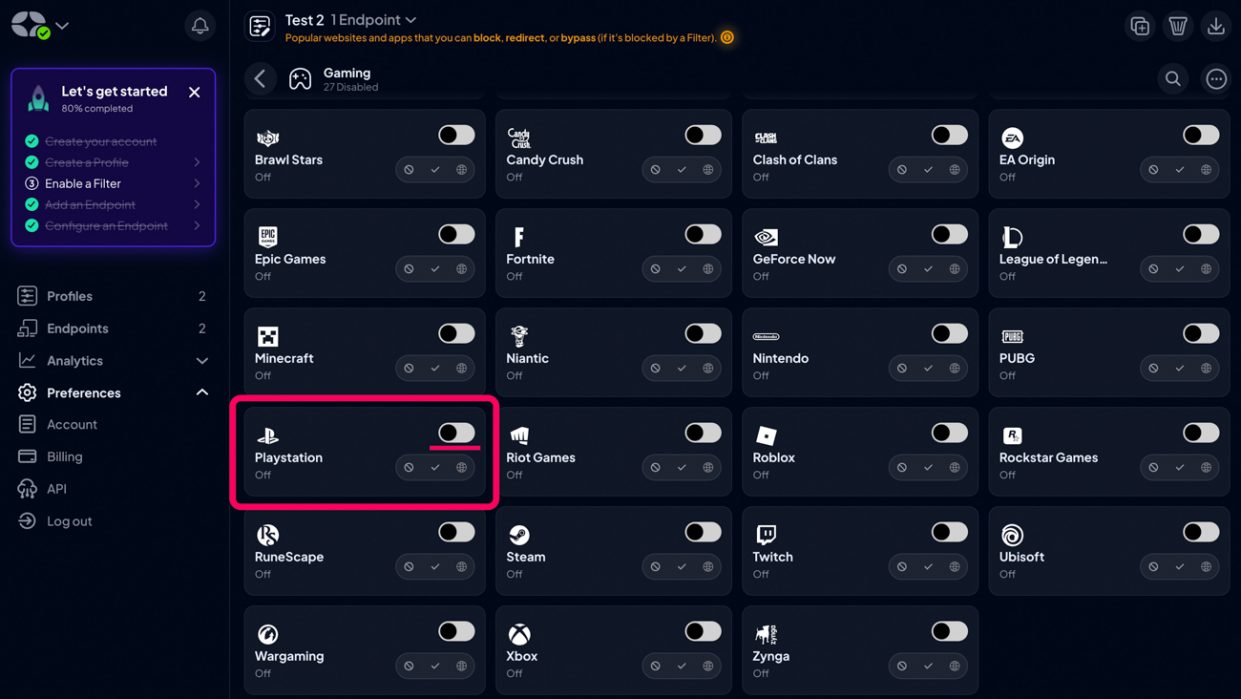Image resolution: width=1241 pixels, height=699 pixels.
Task: Click the Enable a Filter step
Action: point(83,184)
